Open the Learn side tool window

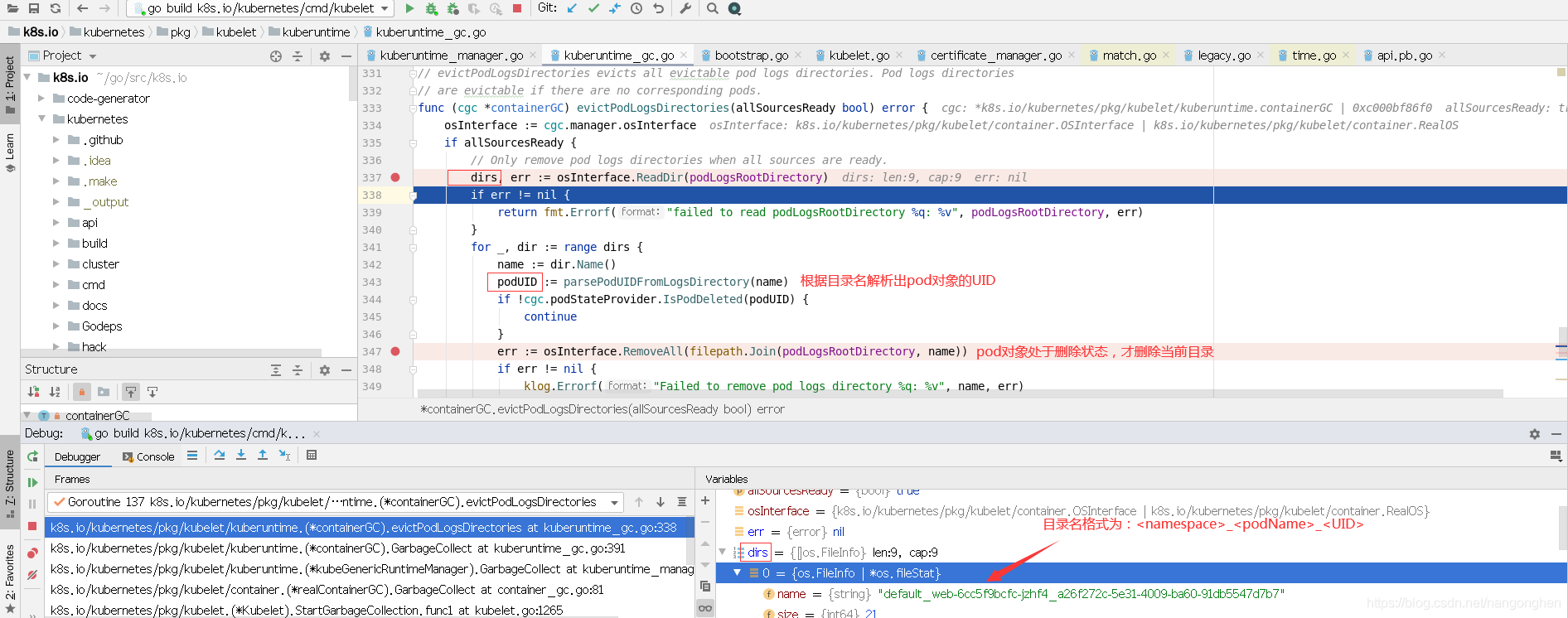[x=10, y=152]
